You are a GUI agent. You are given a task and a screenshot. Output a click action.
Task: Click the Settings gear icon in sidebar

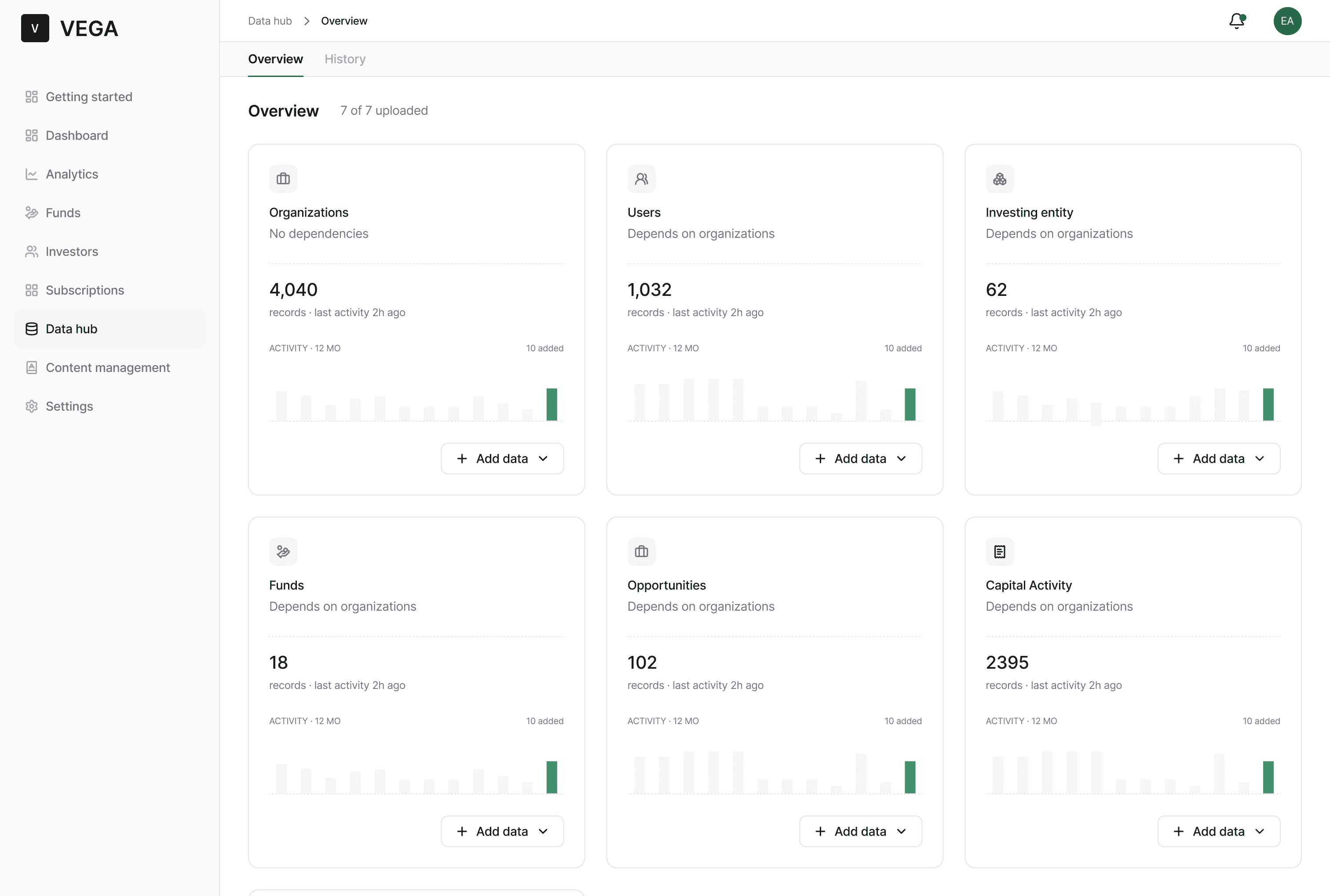31,406
